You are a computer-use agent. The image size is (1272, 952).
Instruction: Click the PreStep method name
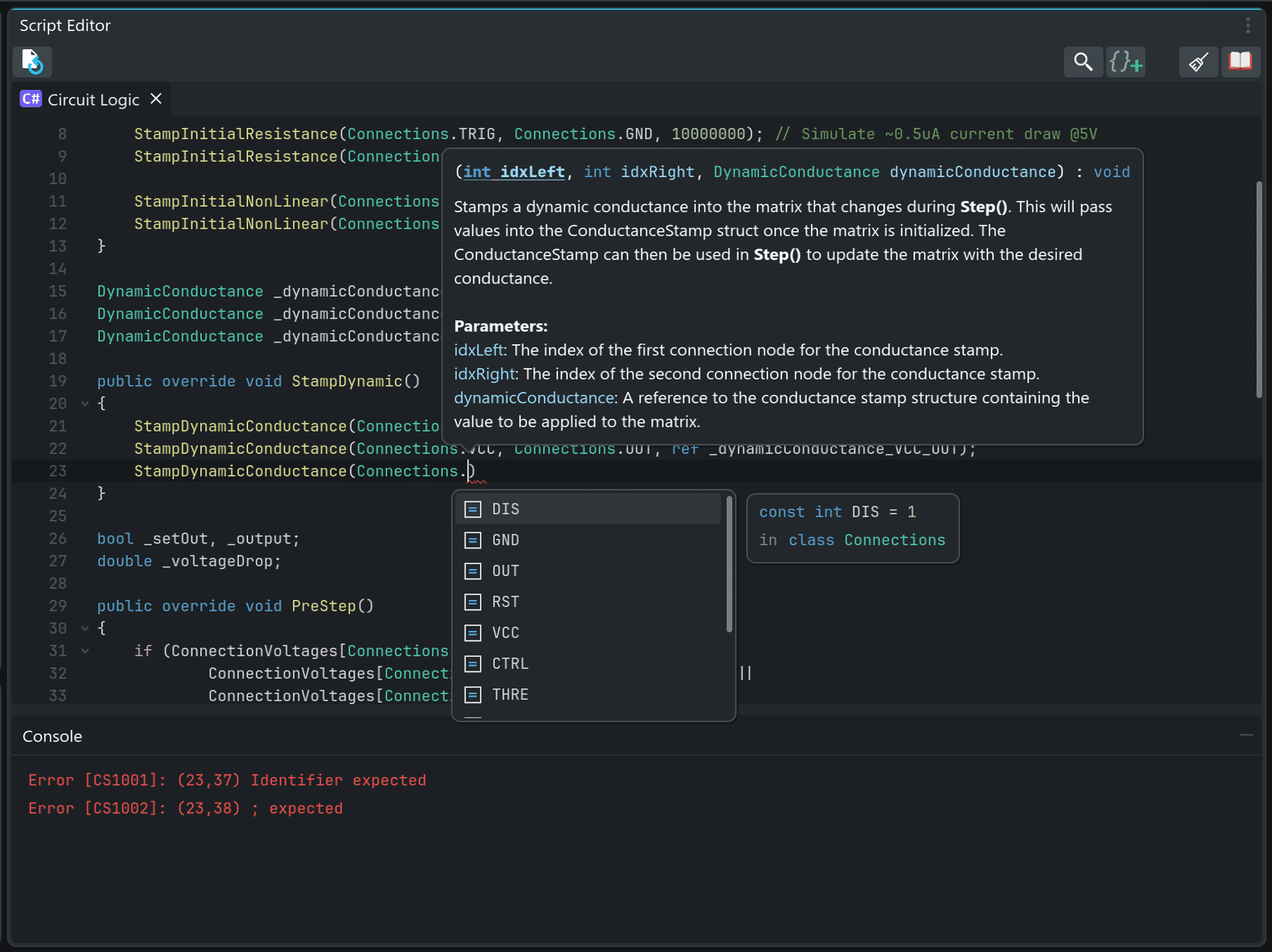(324, 606)
